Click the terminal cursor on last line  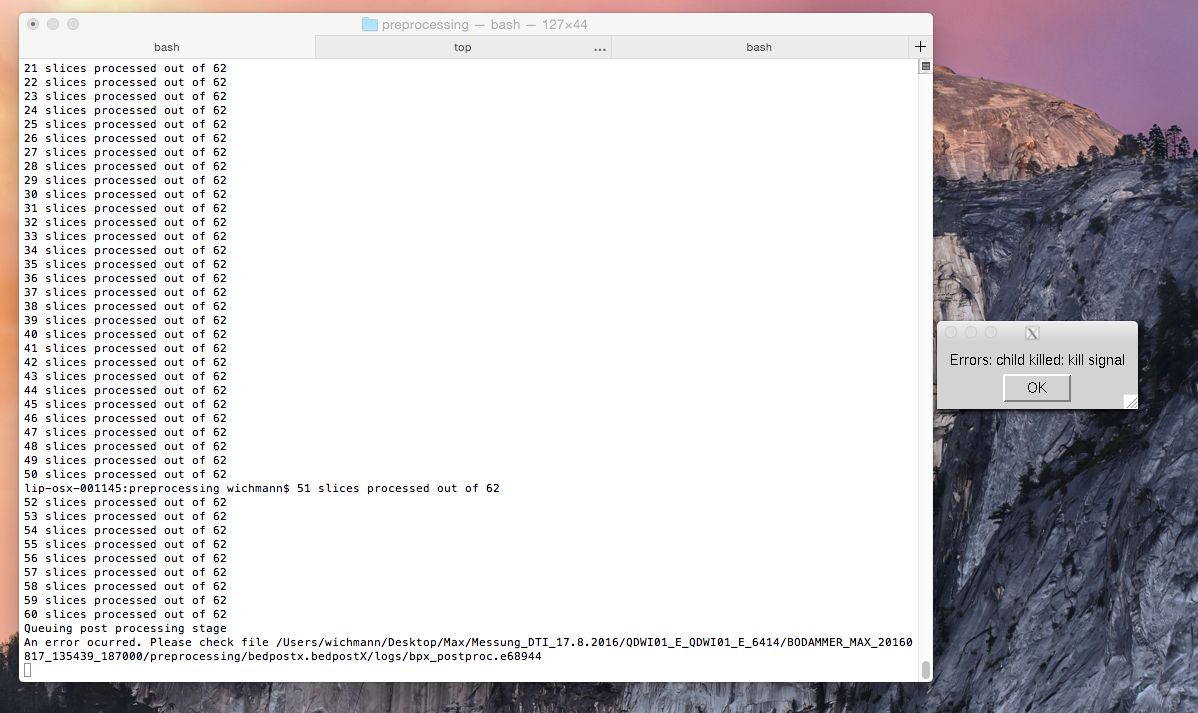coord(28,670)
